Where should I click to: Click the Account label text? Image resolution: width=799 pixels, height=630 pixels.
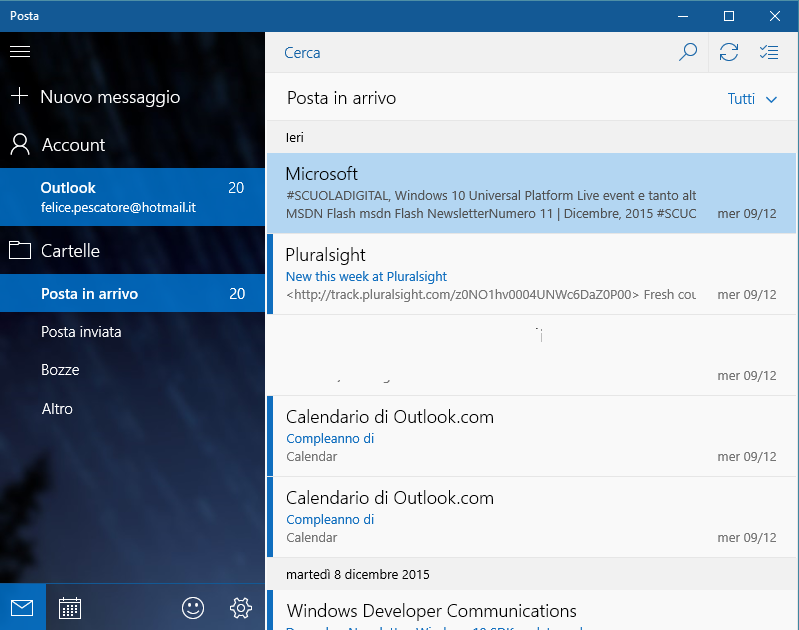coord(73,145)
